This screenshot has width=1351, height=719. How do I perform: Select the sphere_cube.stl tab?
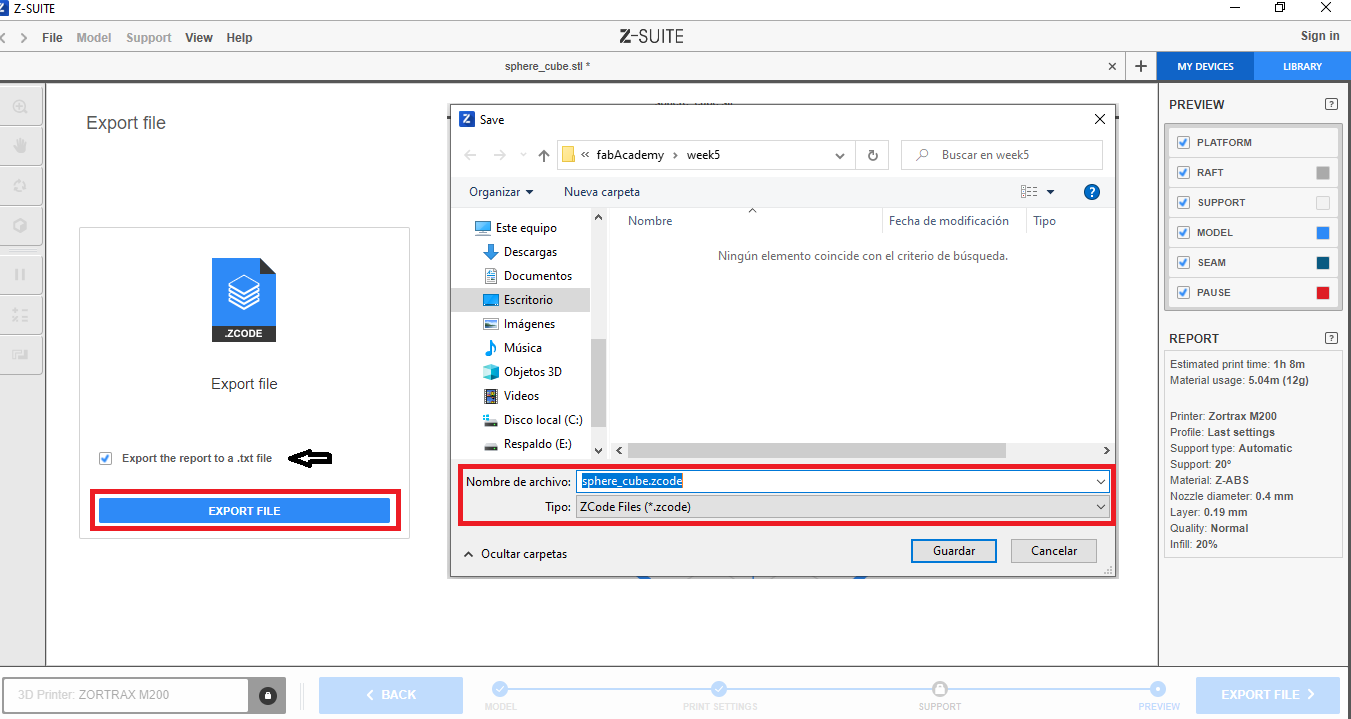coord(547,66)
